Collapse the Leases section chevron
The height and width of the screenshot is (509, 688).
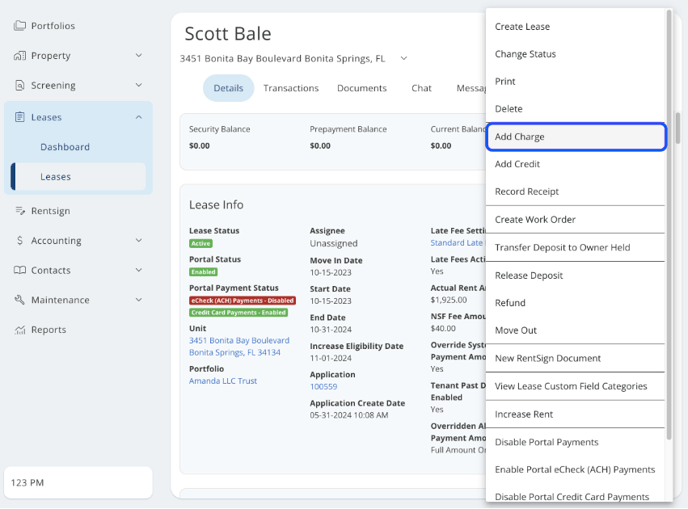tap(139, 117)
